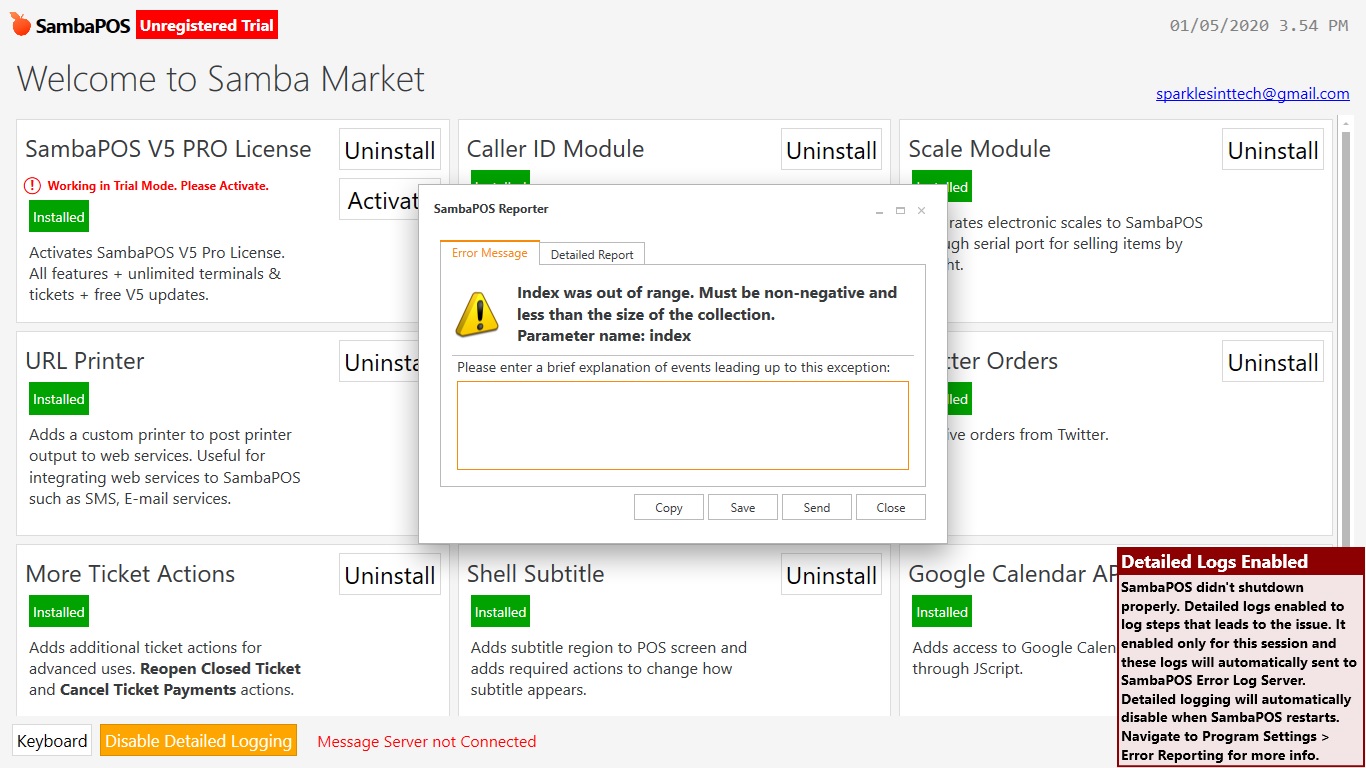This screenshot has height=768, width=1366.
Task: Save the error report
Action: tap(743, 507)
